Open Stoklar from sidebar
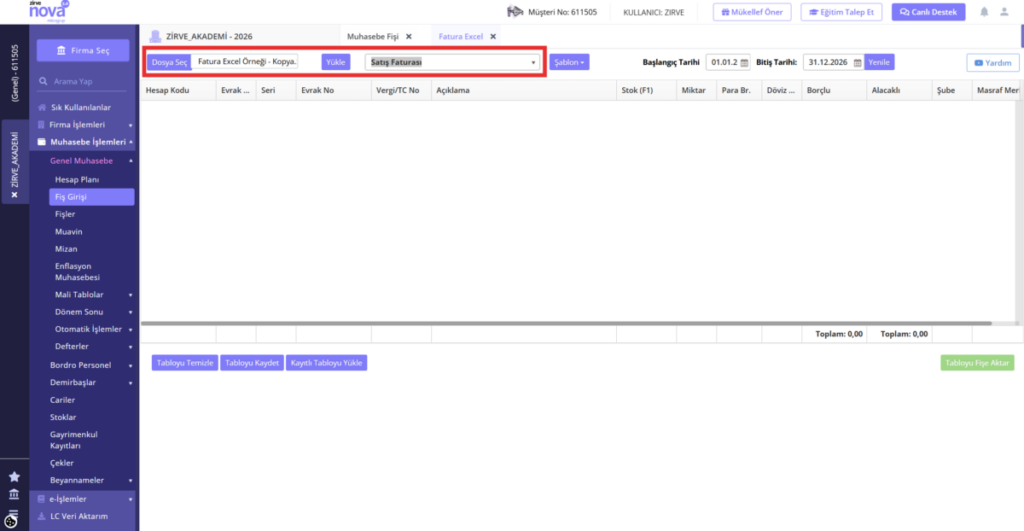The image size is (1024, 531). tap(63, 417)
